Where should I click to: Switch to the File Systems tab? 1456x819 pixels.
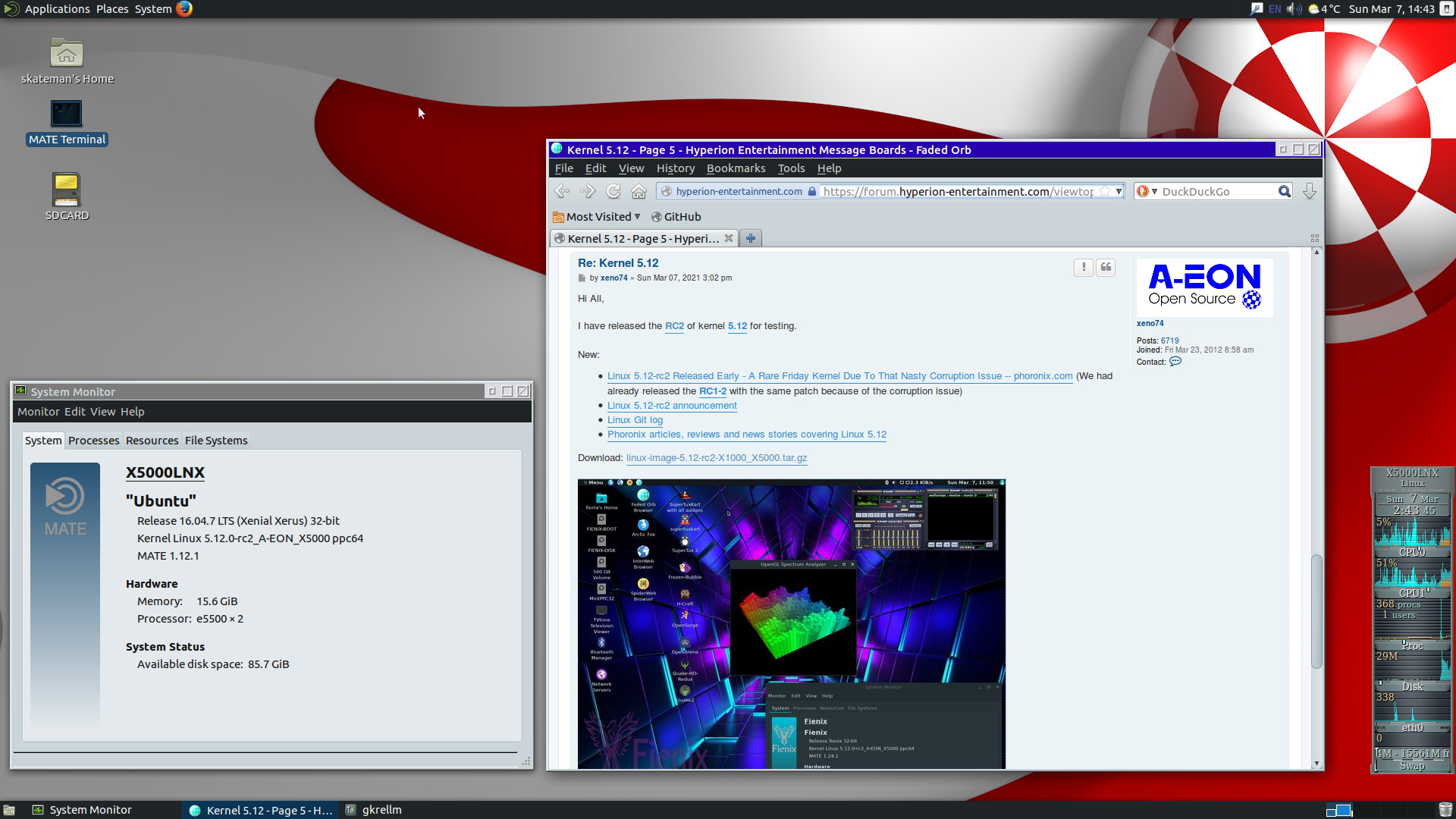[x=216, y=441]
